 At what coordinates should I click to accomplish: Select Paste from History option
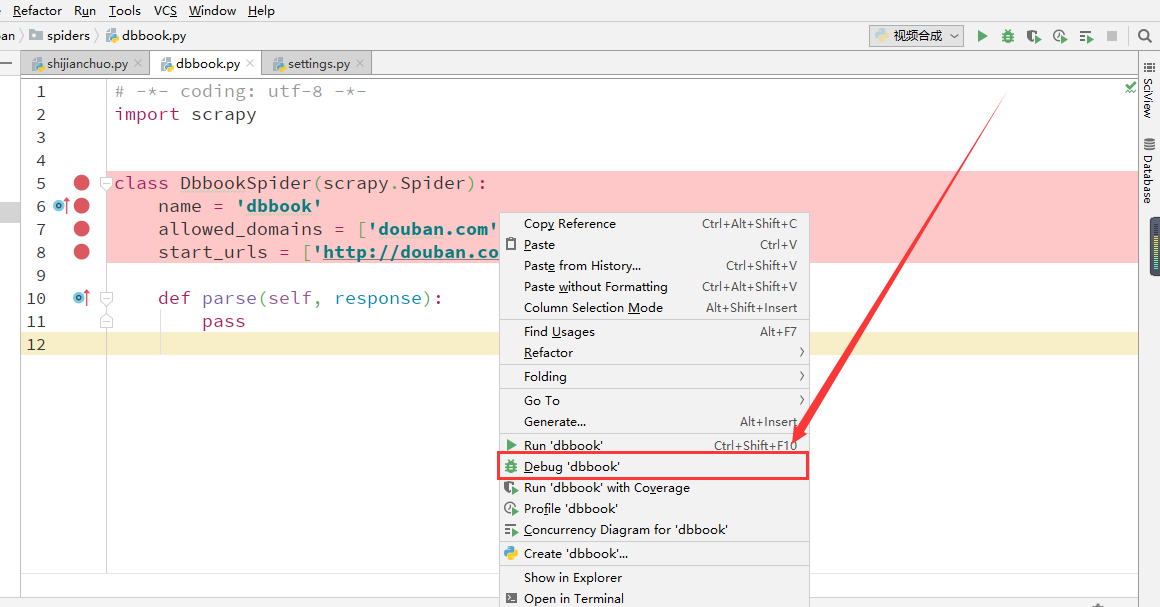coord(654,266)
